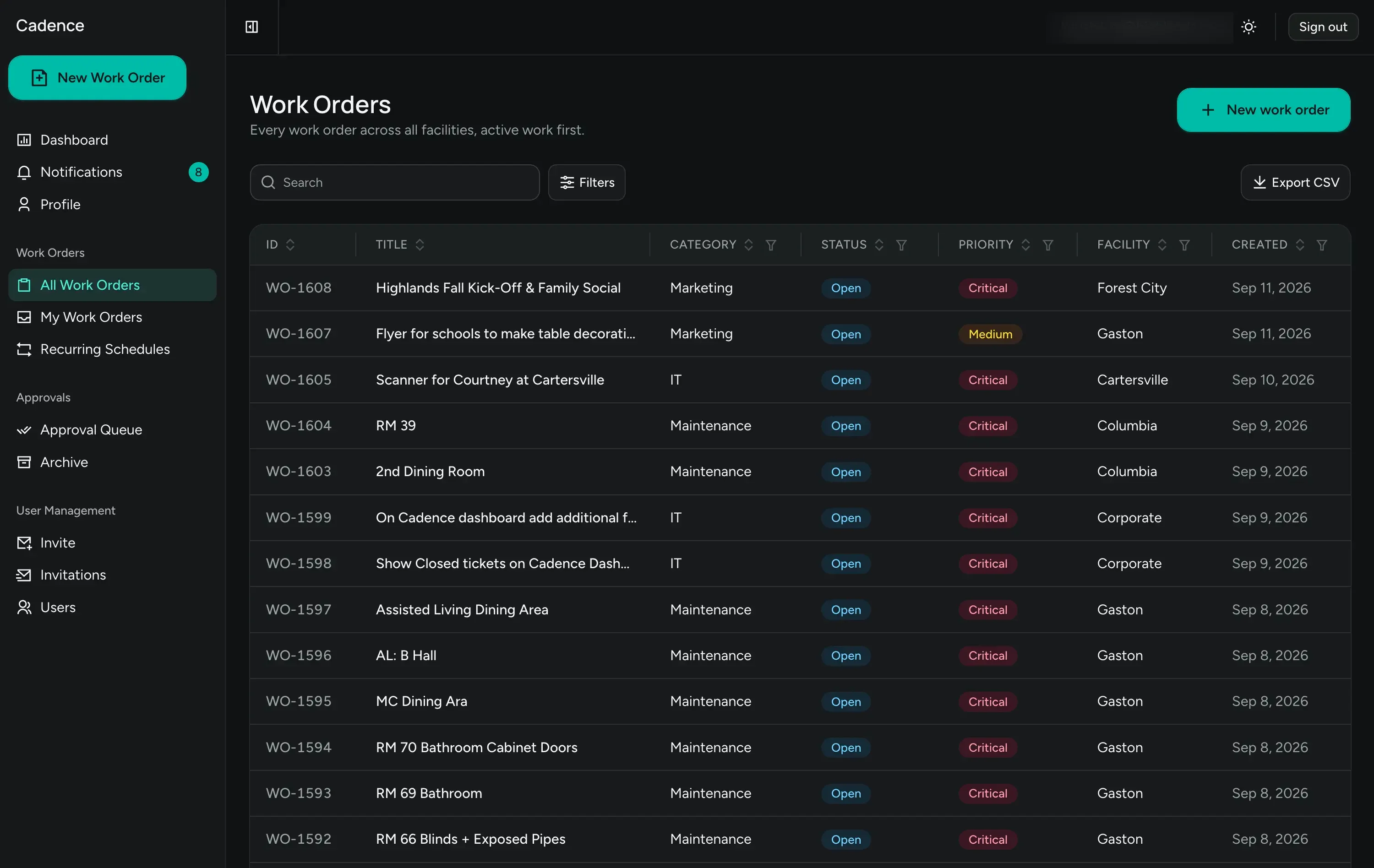Open My Work Orders
1374x868 pixels.
click(112, 317)
